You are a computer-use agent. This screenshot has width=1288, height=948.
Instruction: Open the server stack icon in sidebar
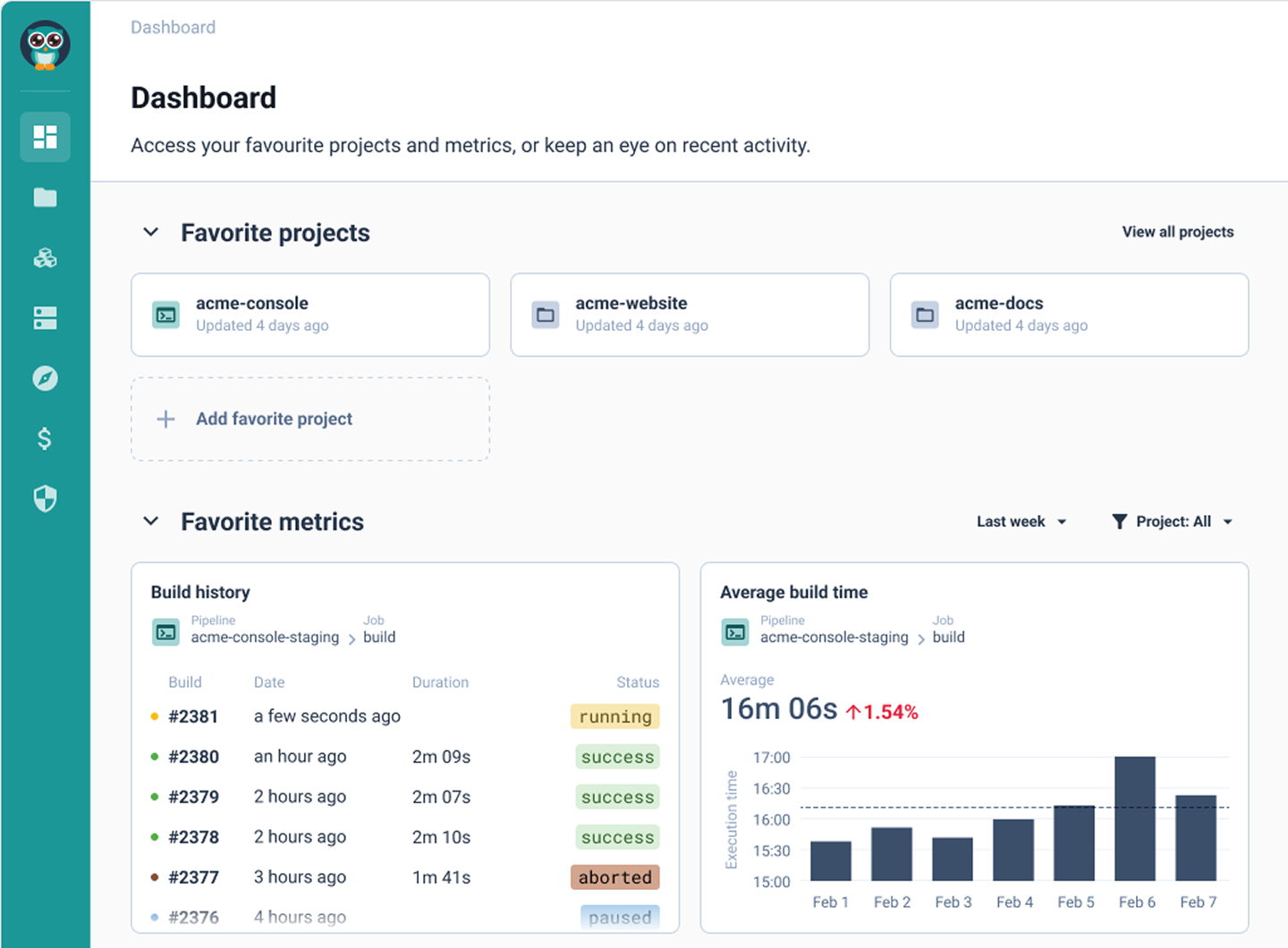point(45,317)
